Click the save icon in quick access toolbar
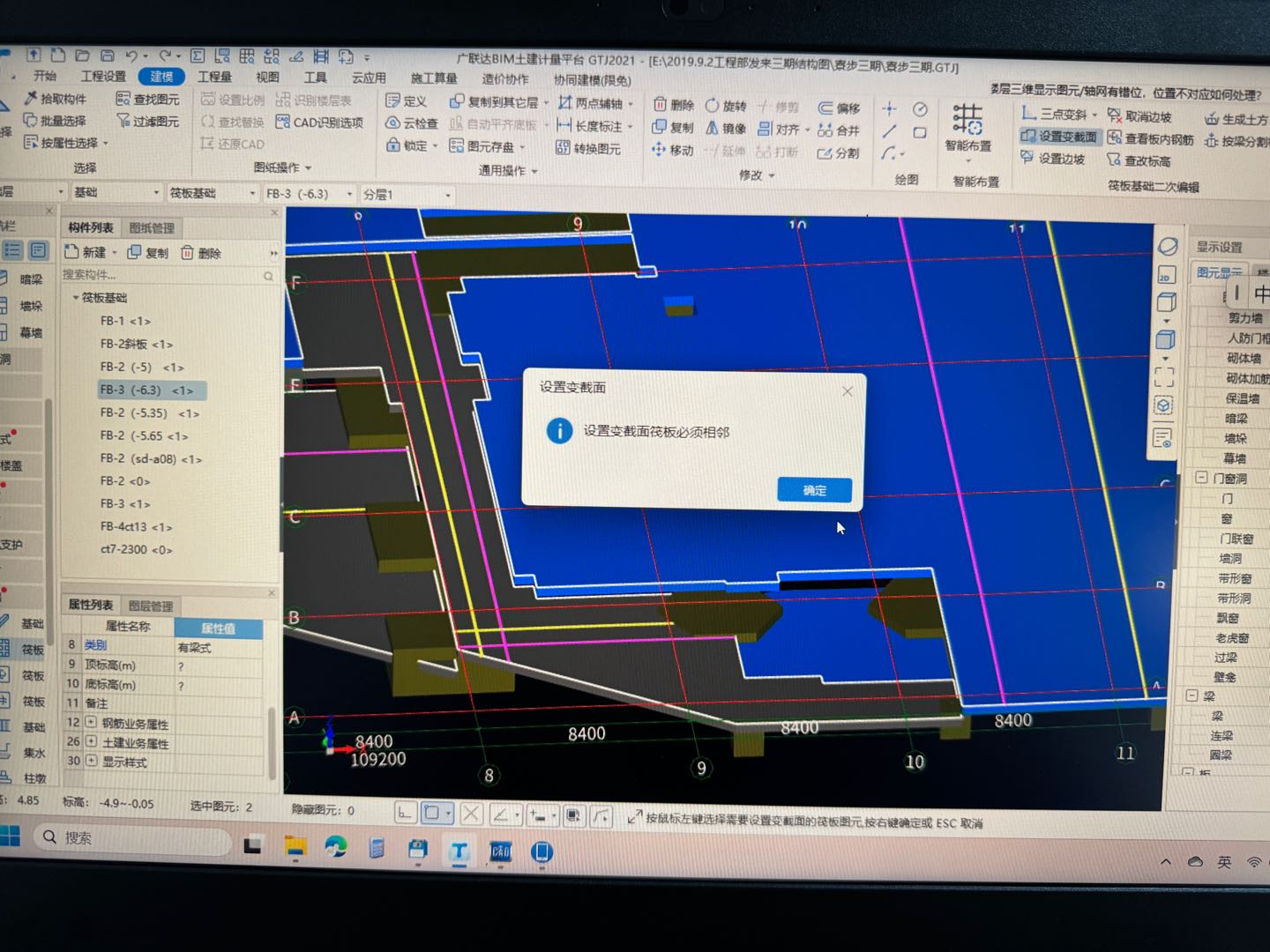The height and width of the screenshot is (952, 1270). point(107,55)
